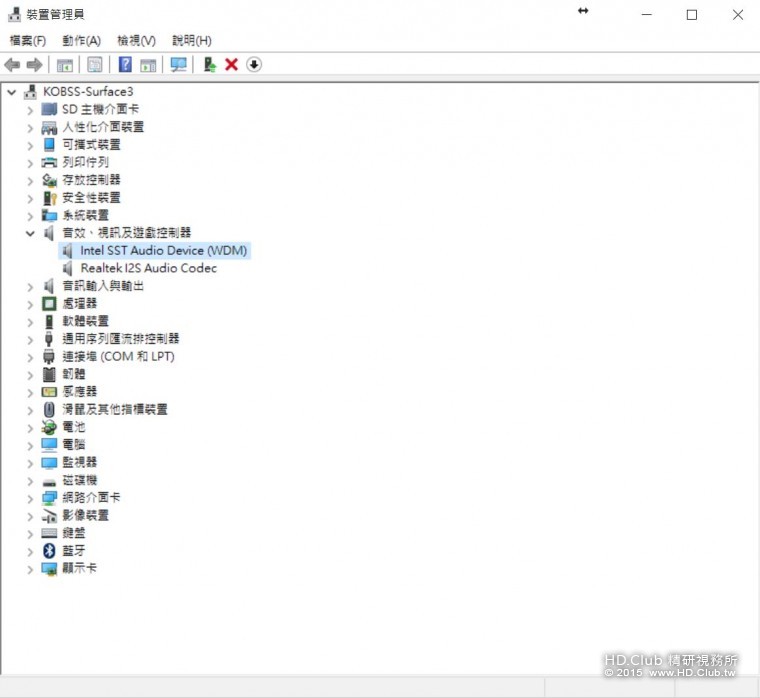
Task: Click the SD 主機介面卡 category icon
Action: (x=49, y=109)
